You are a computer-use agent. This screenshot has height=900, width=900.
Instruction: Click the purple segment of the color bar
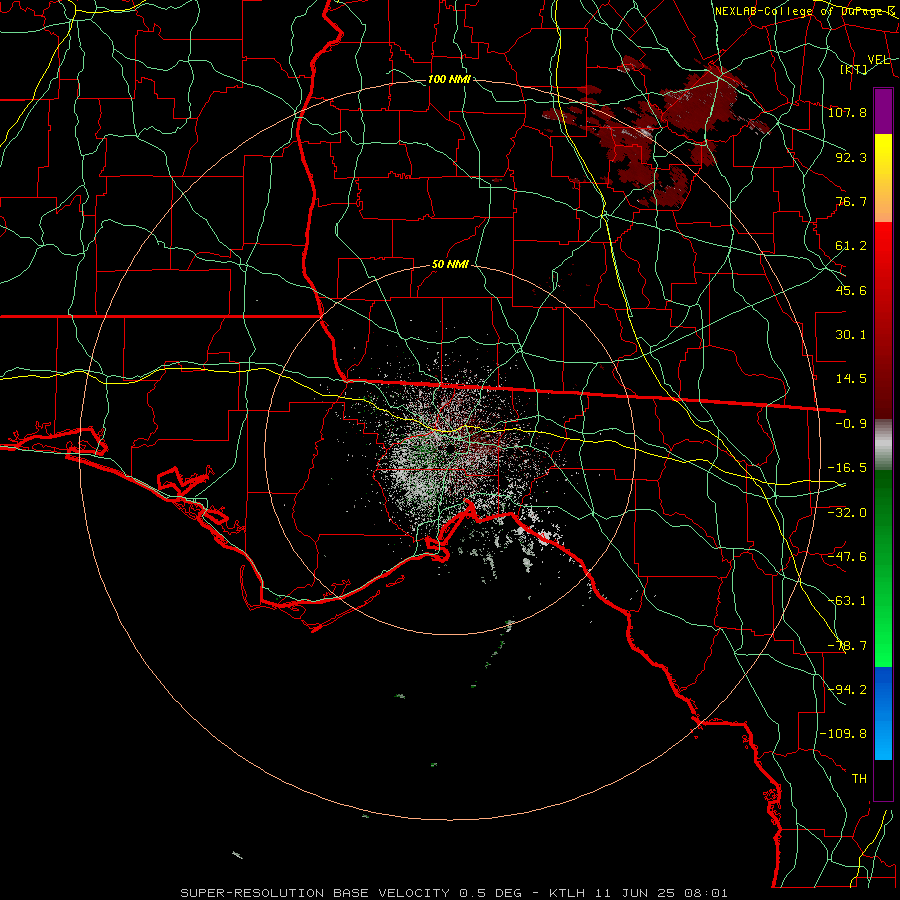[x=883, y=111]
